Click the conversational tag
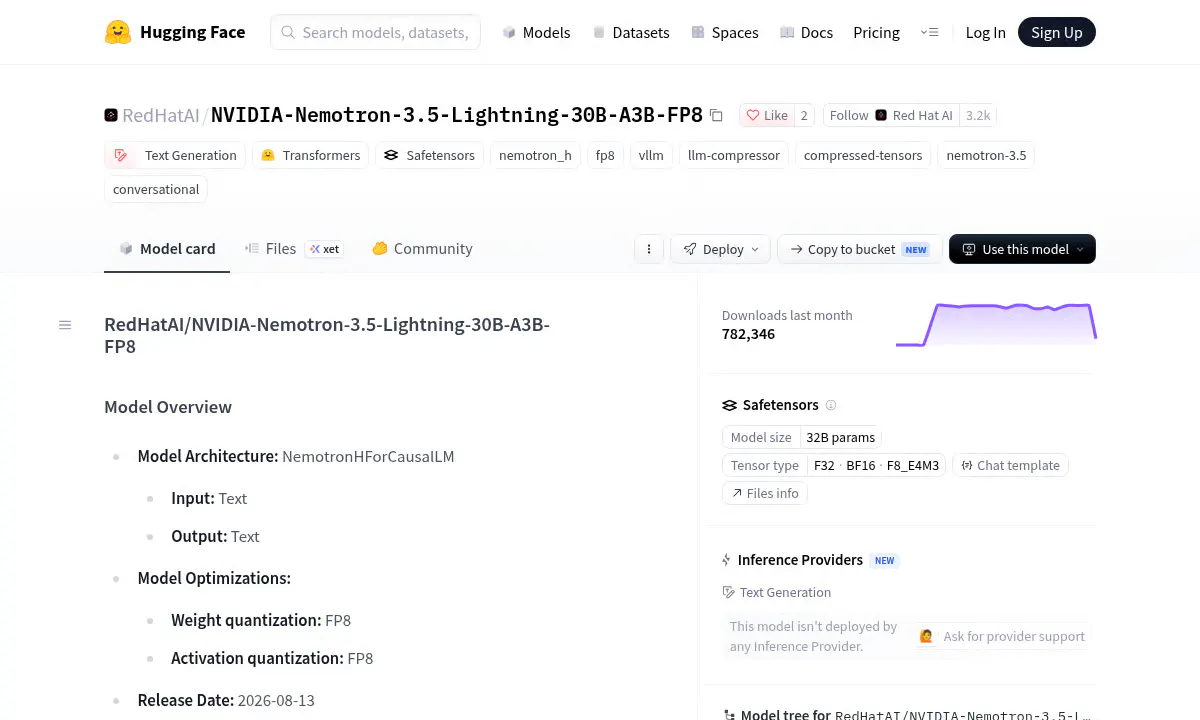This screenshot has height=720, width=1200. [156, 189]
